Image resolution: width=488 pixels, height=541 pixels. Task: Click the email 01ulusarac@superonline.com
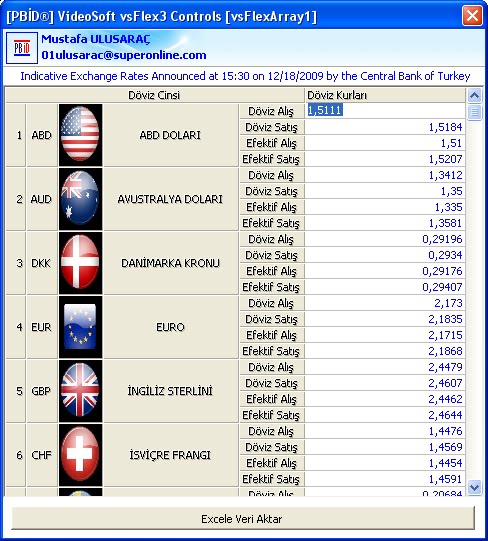pyautogui.click(x=124, y=55)
